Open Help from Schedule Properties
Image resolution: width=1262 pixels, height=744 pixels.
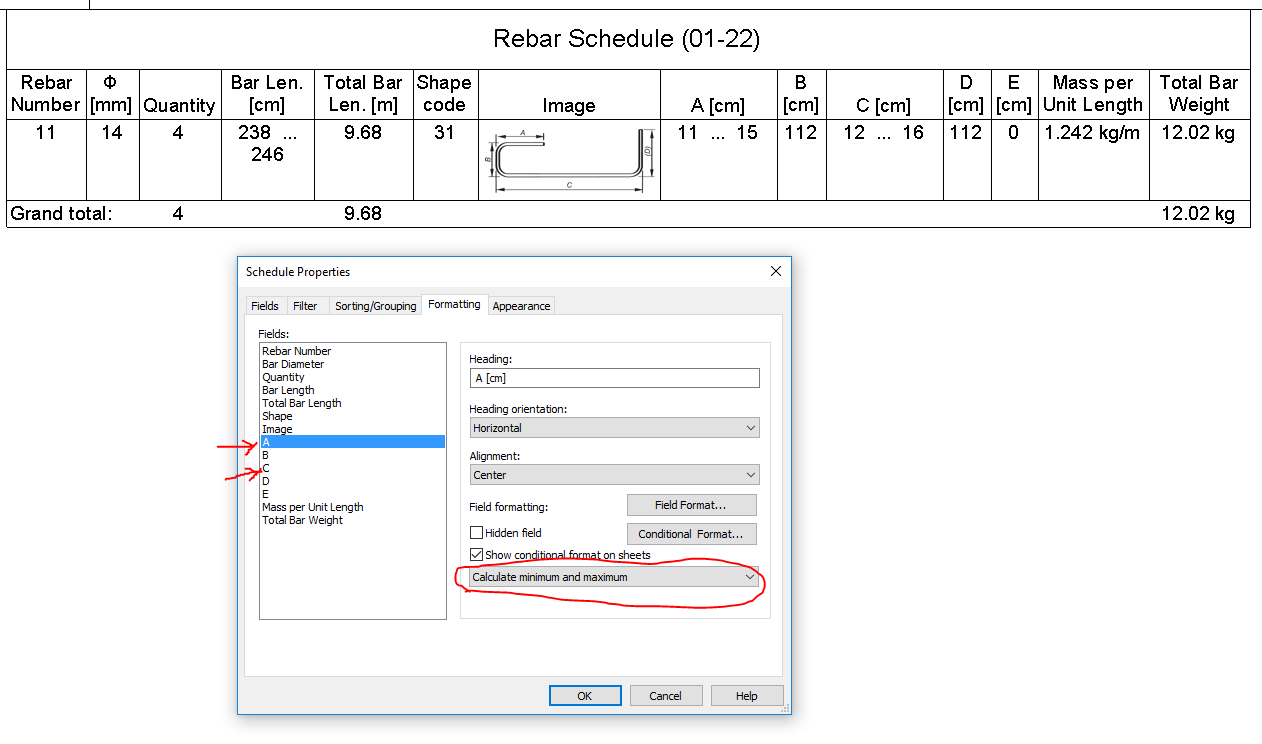[746, 695]
